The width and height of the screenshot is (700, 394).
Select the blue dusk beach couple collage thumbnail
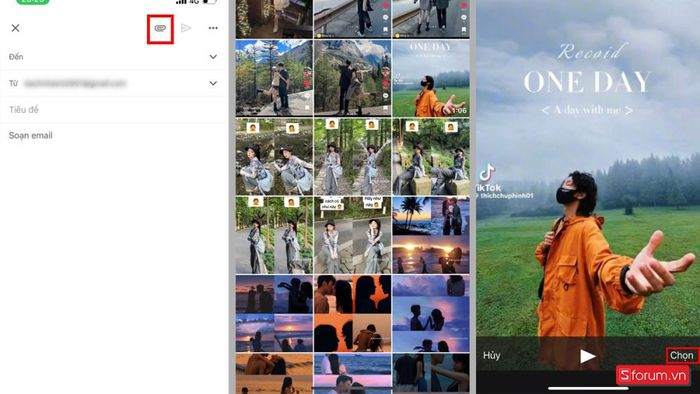[x=274, y=313]
